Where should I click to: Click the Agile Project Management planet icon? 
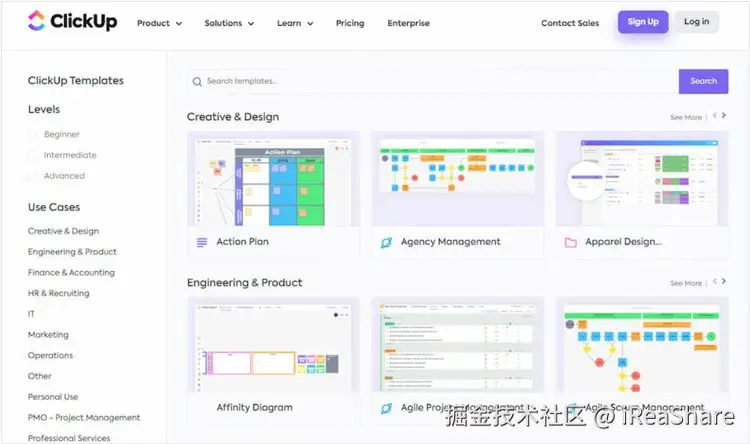point(386,408)
